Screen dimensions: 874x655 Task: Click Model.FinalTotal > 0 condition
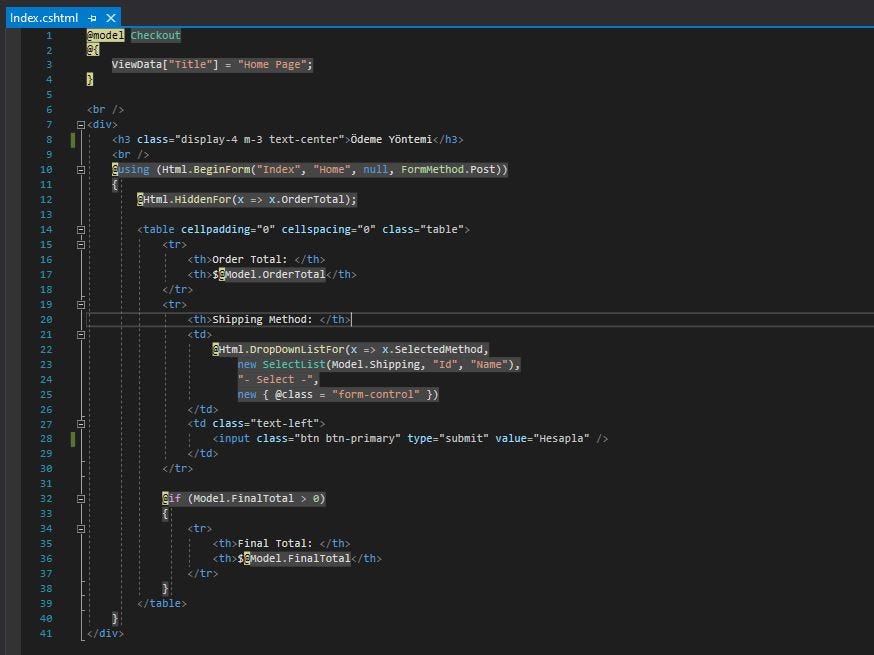point(256,499)
